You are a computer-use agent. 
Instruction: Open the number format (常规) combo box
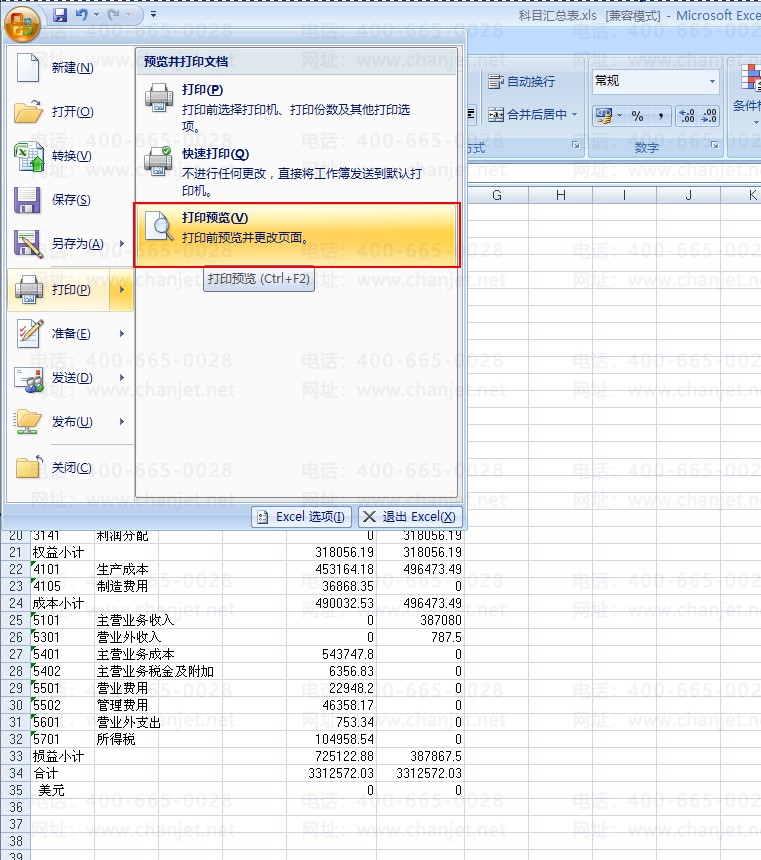coord(656,81)
